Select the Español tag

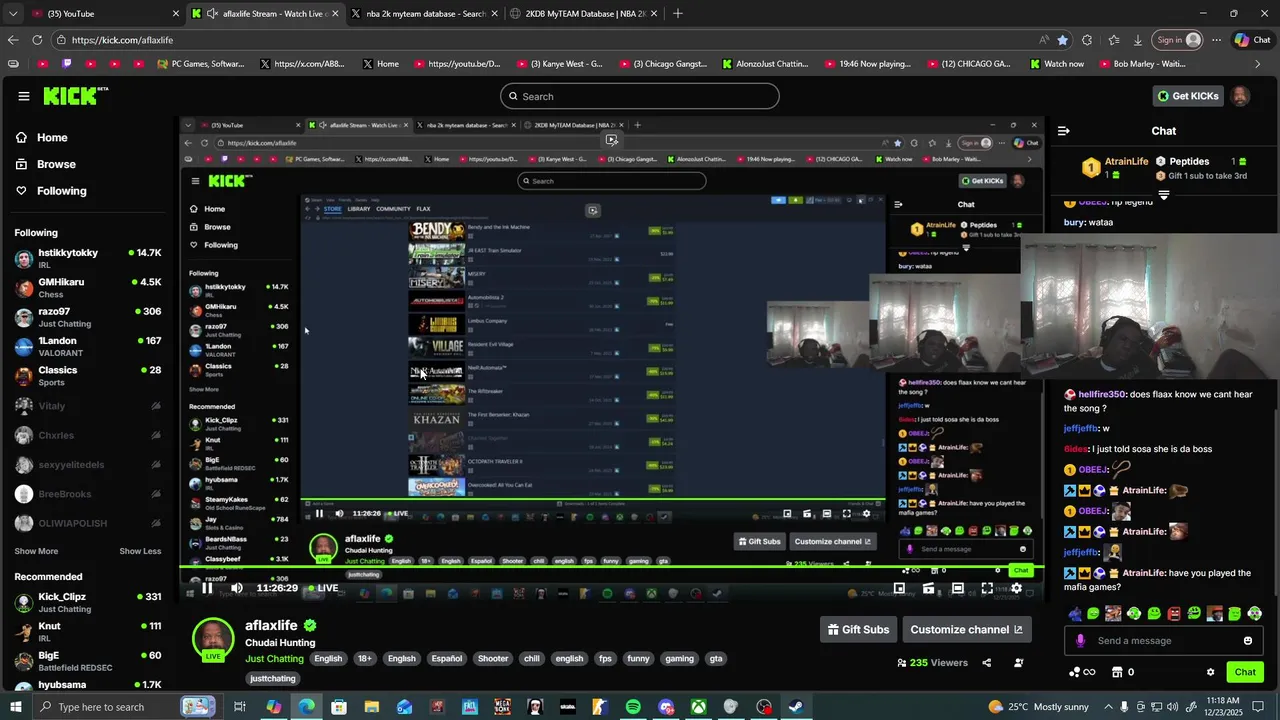447,659
